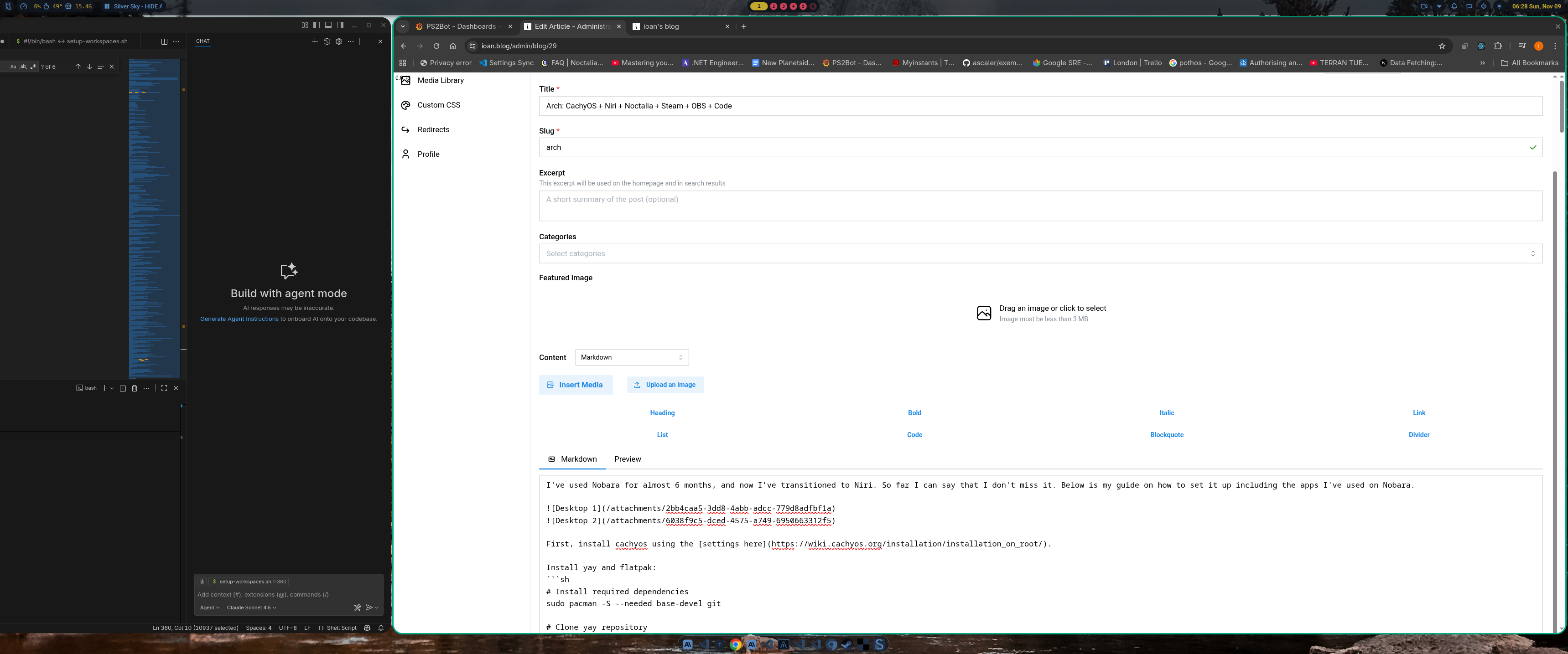Click Upload an image button
This screenshot has height=654, width=1568.
(x=665, y=385)
